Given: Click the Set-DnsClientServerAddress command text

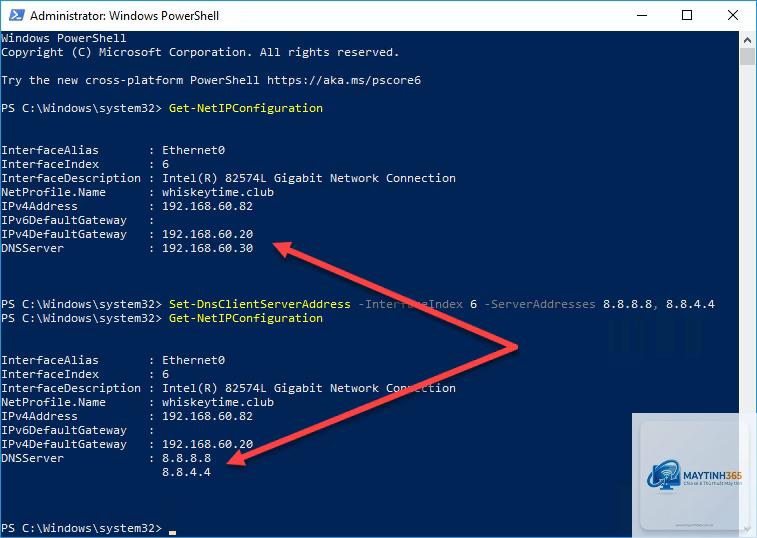Looking at the screenshot, I should coord(260,304).
